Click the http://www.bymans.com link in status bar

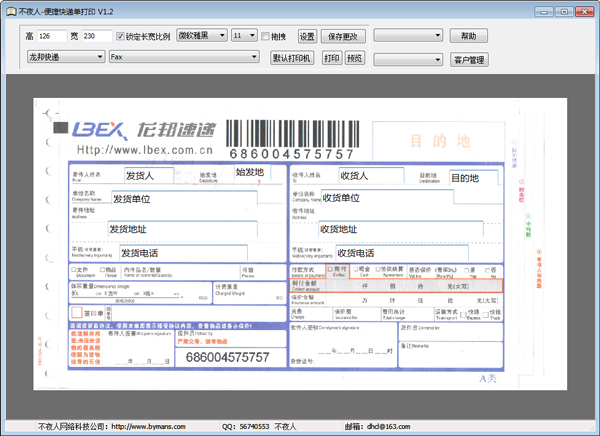coord(148,426)
